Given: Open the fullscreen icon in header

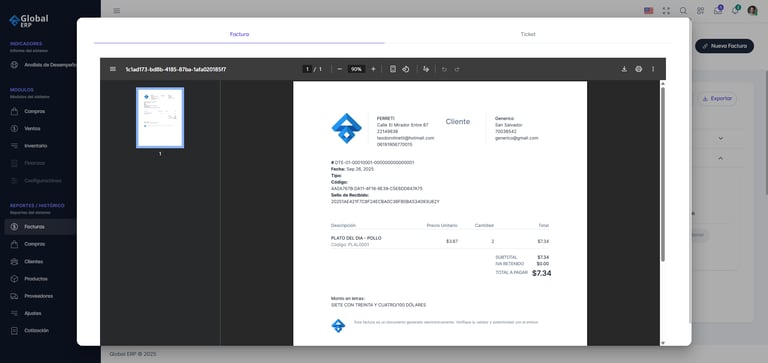Looking at the screenshot, I should [x=666, y=11].
